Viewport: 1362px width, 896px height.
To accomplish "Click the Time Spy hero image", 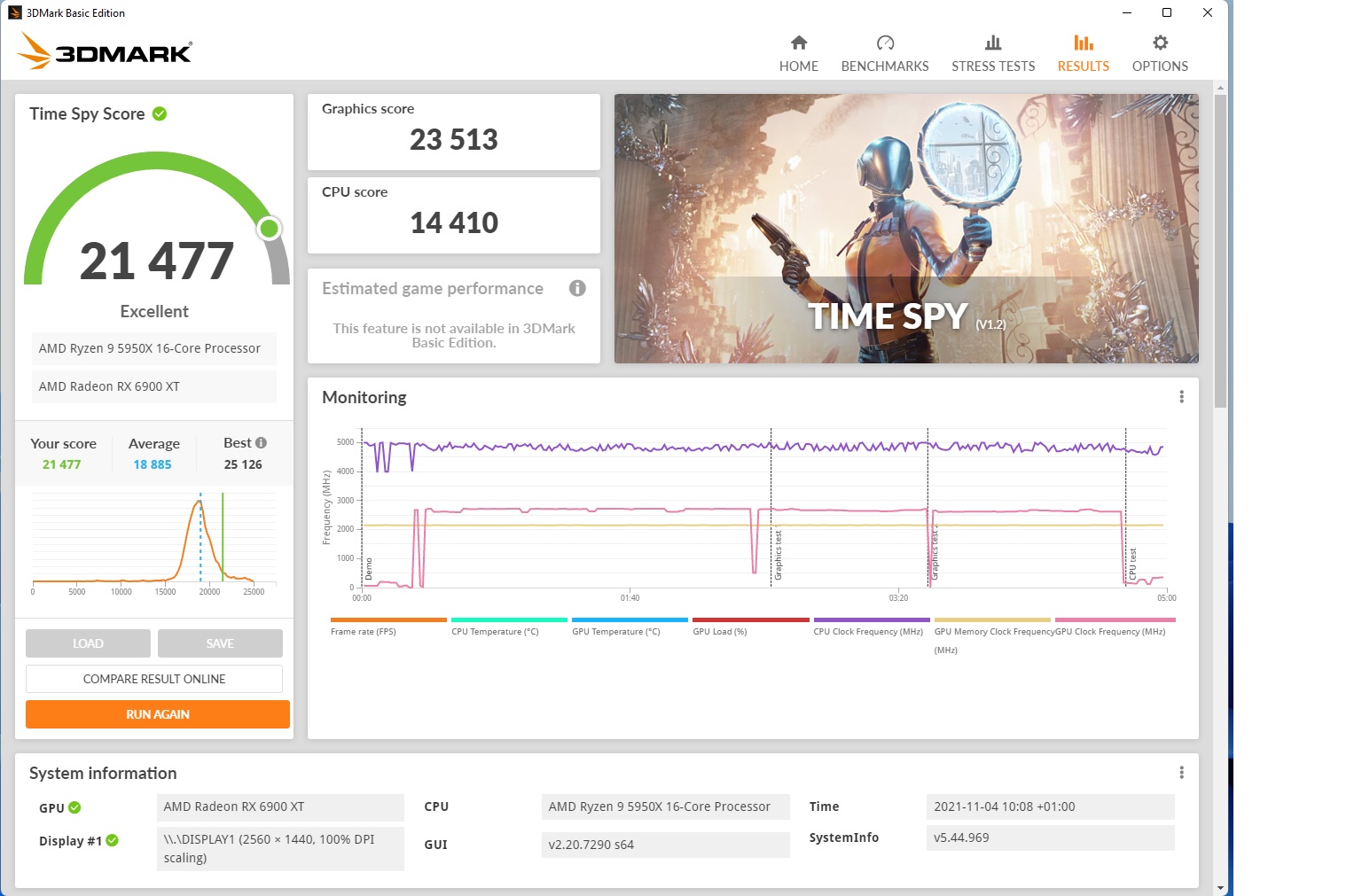I will [906, 229].
